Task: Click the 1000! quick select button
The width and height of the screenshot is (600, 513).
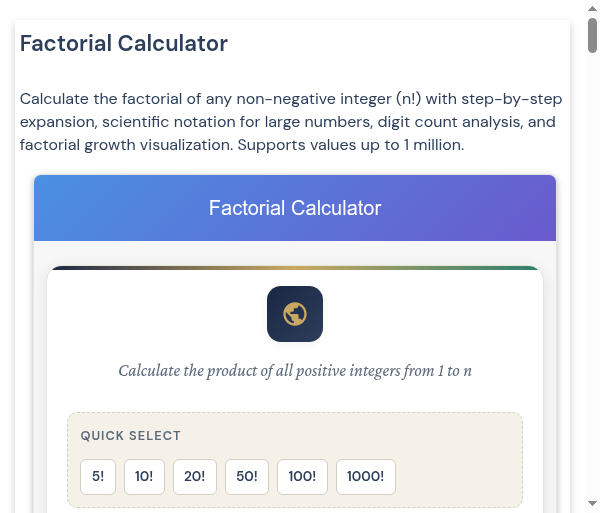Action: [x=366, y=477]
